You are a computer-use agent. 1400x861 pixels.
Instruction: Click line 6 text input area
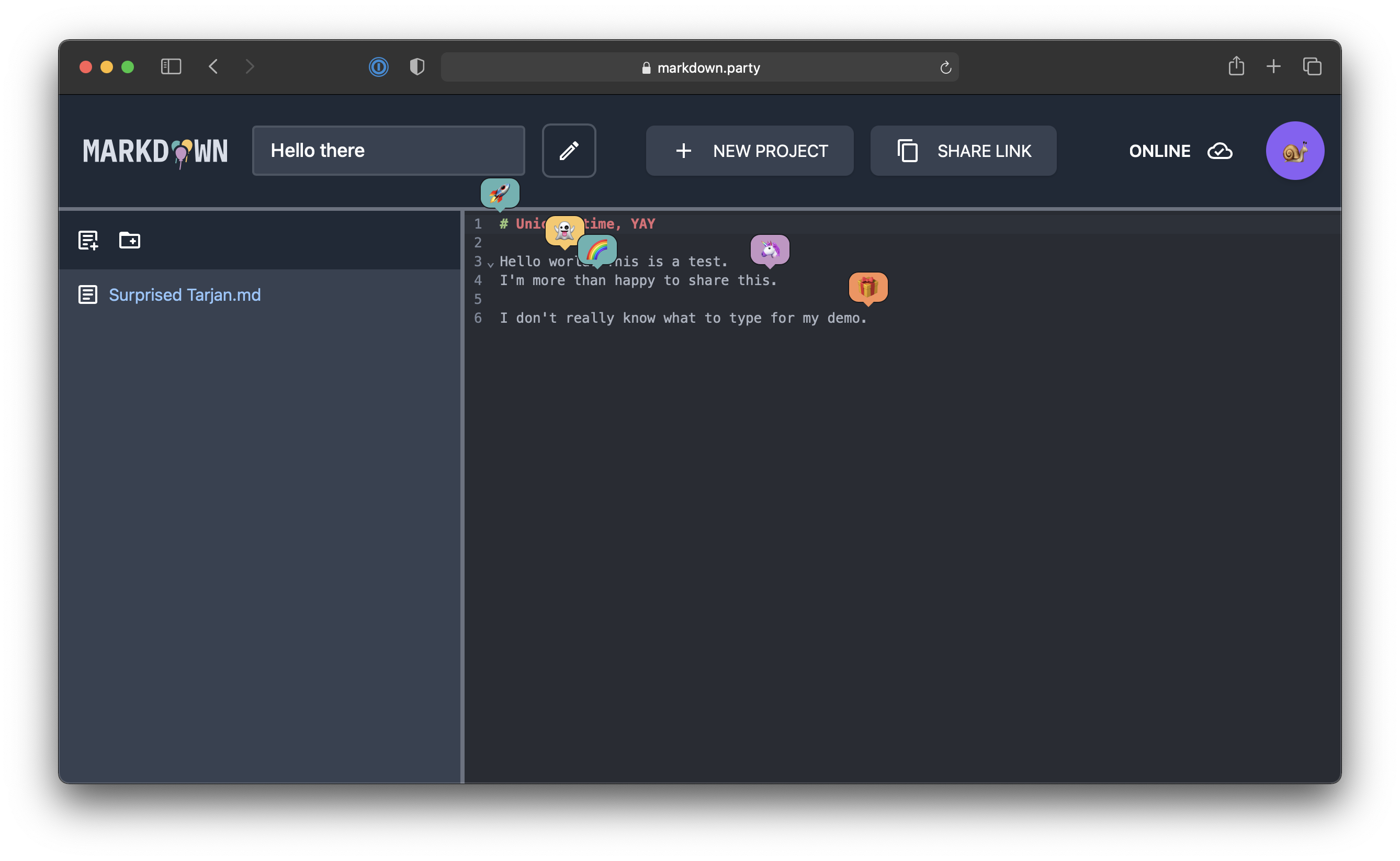click(x=683, y=317)
